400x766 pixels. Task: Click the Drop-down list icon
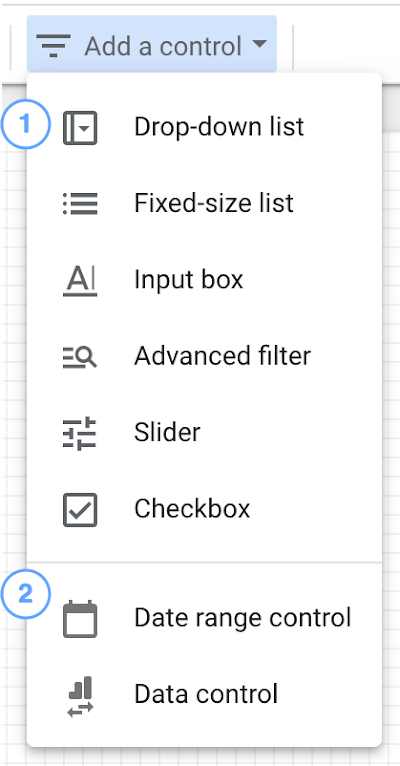click(x=80, y=128)
